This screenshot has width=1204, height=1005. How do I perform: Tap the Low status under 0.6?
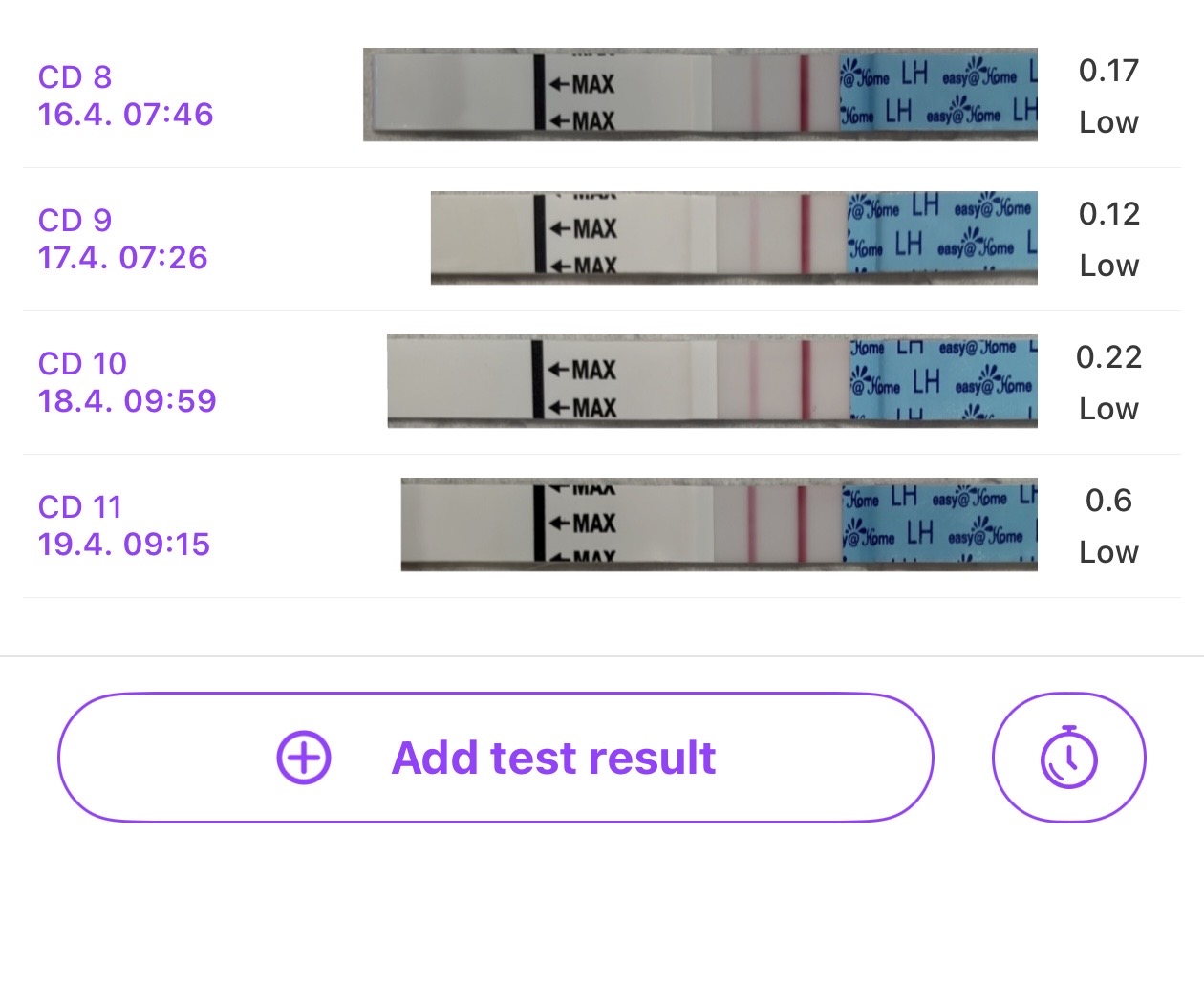coord(1108,552)
